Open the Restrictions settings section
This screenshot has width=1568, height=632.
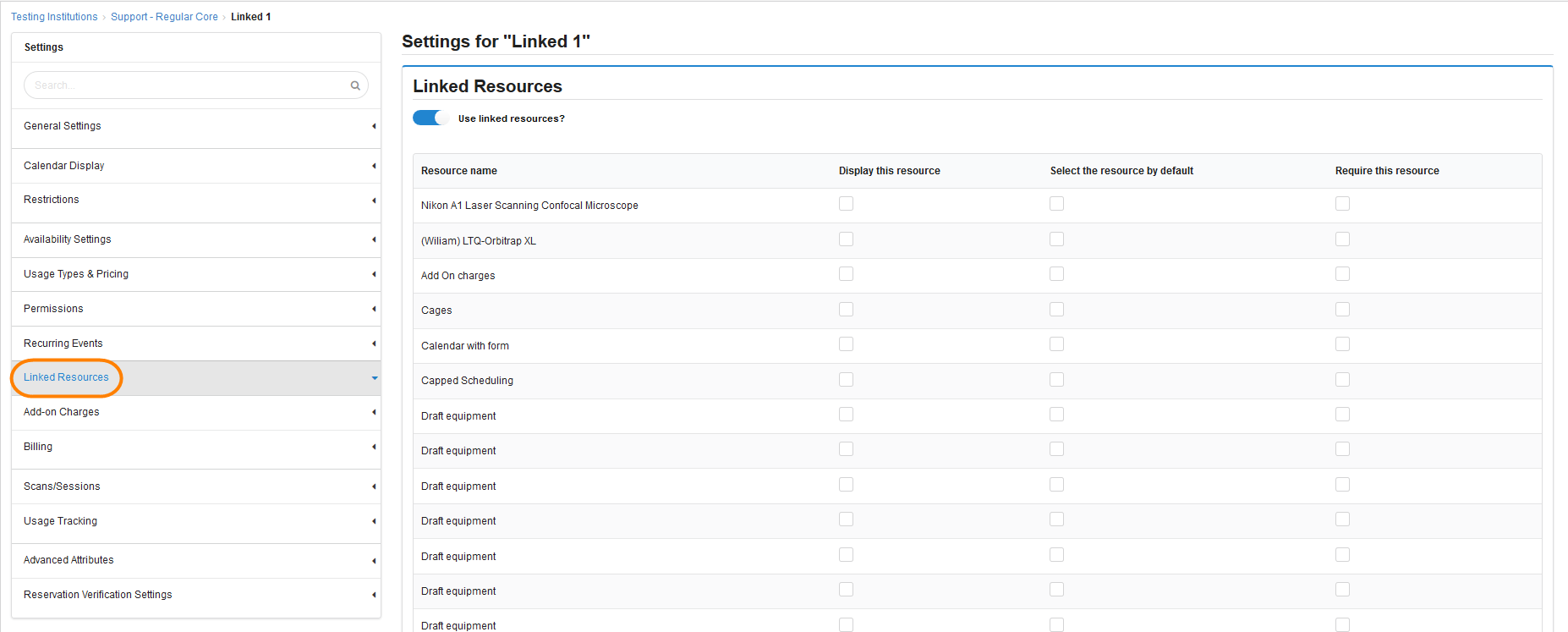52,200
